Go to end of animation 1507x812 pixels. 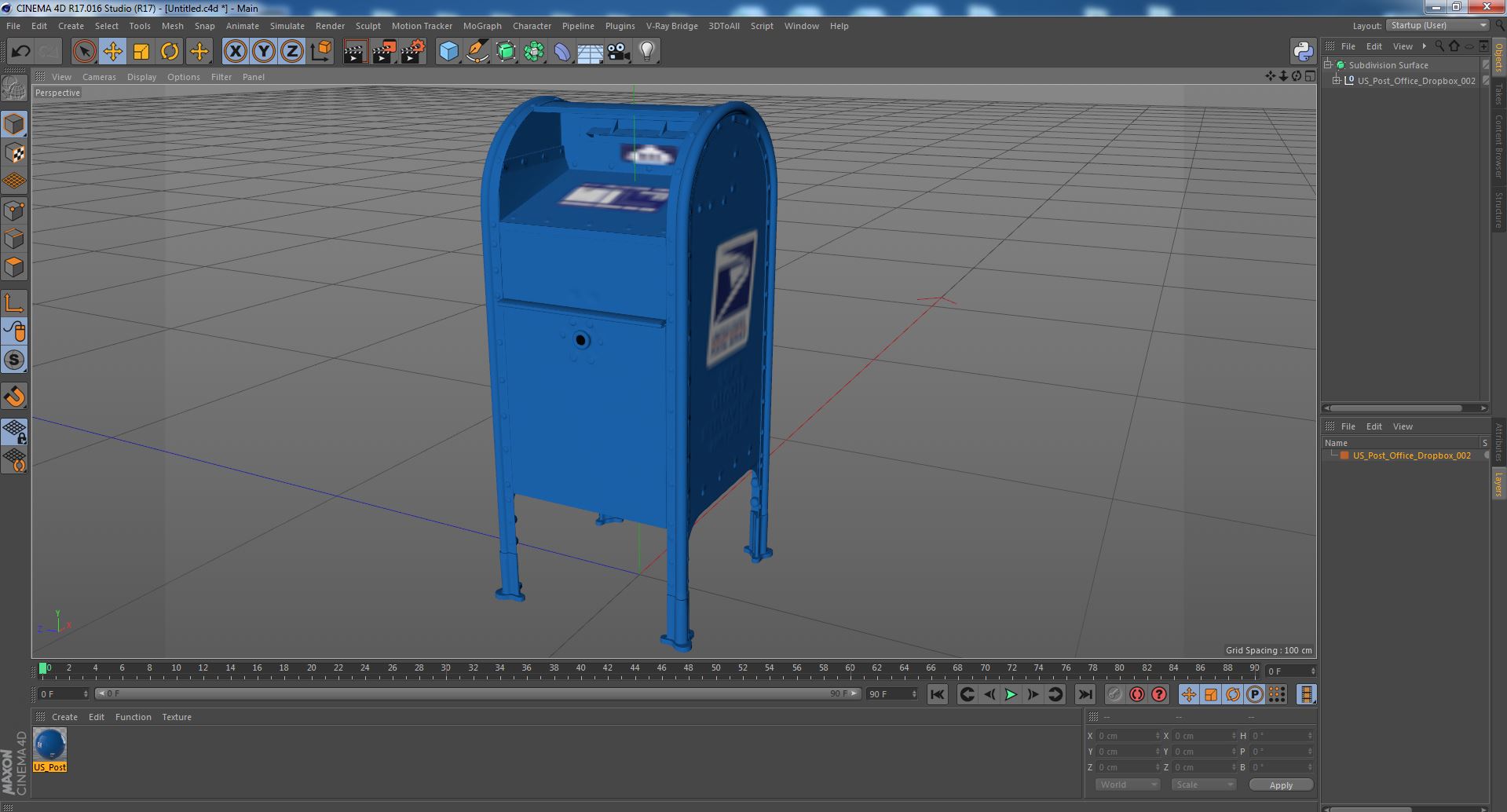(x=1085, y=694)
